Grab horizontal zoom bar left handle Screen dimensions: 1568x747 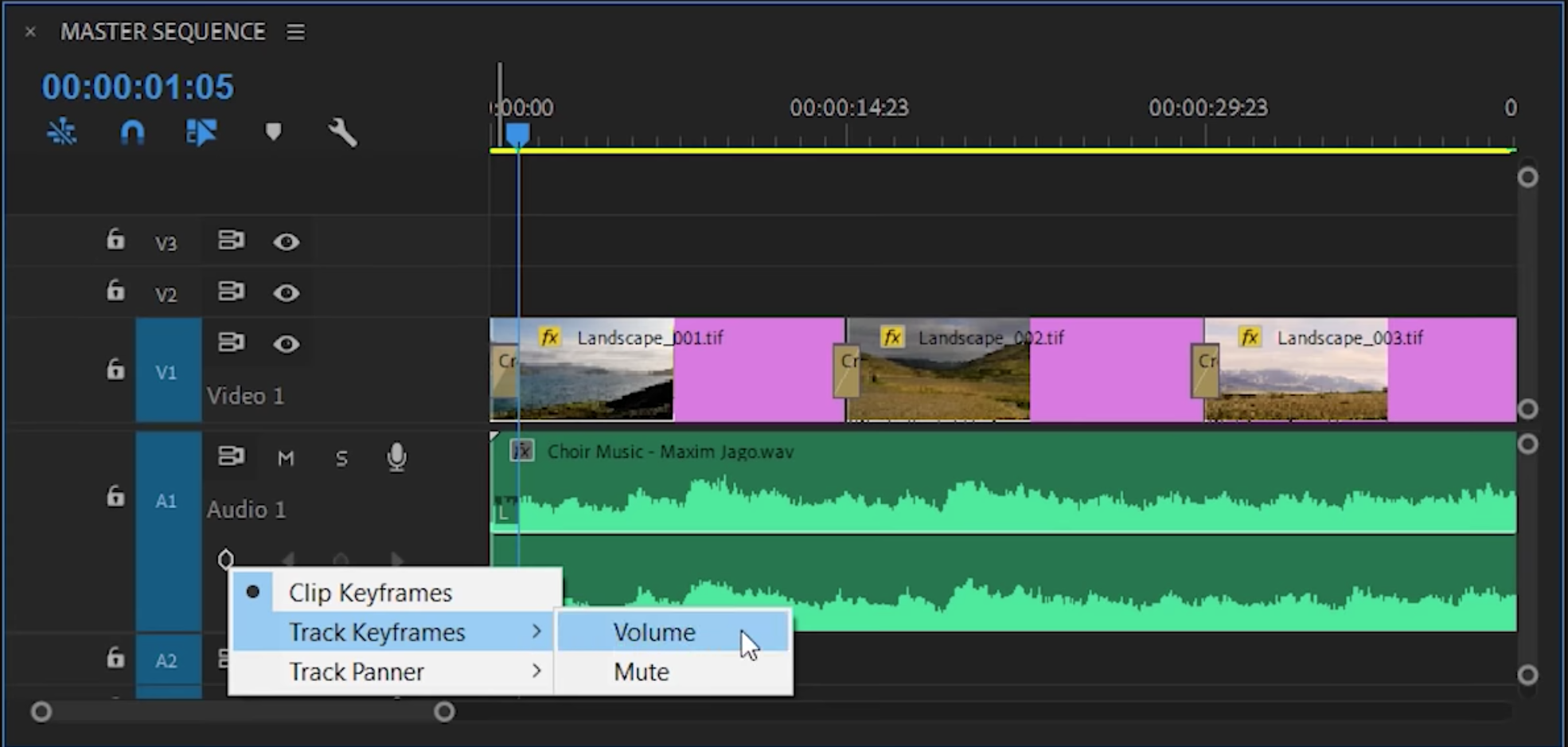[x=41, y=711]
